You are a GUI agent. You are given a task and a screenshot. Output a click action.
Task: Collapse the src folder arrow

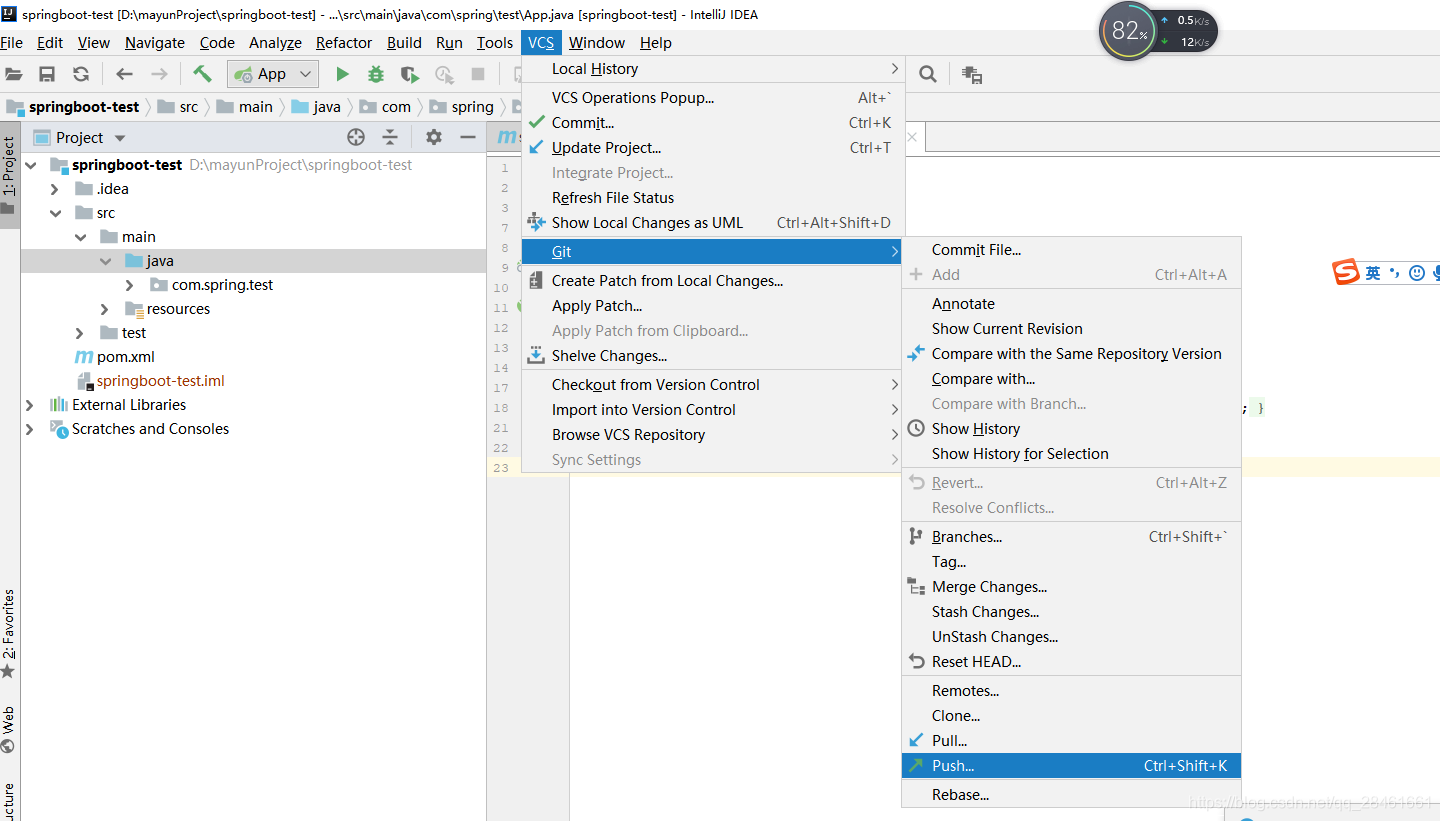[56, 213]
